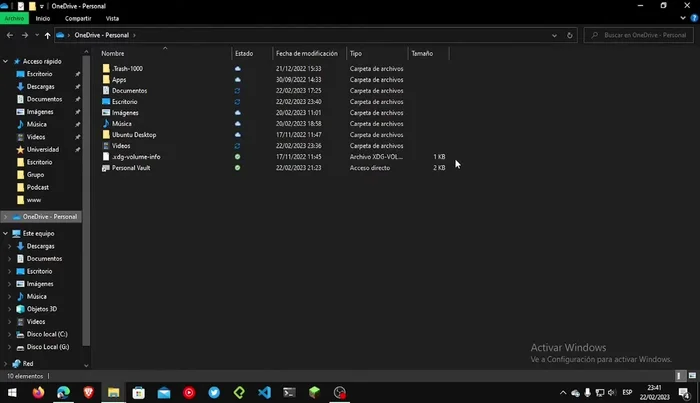Expand the Red network node
Screen dimensions: 700x403
[6, 364]
